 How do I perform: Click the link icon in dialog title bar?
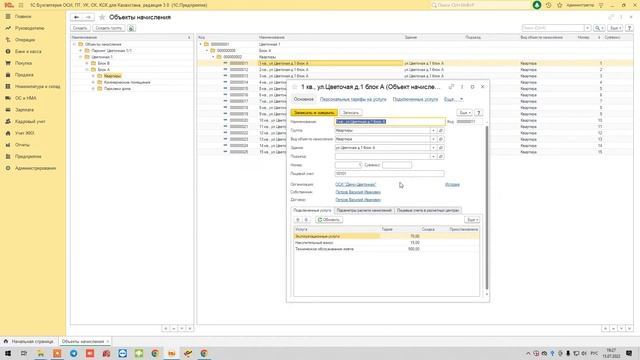(451, 87)
